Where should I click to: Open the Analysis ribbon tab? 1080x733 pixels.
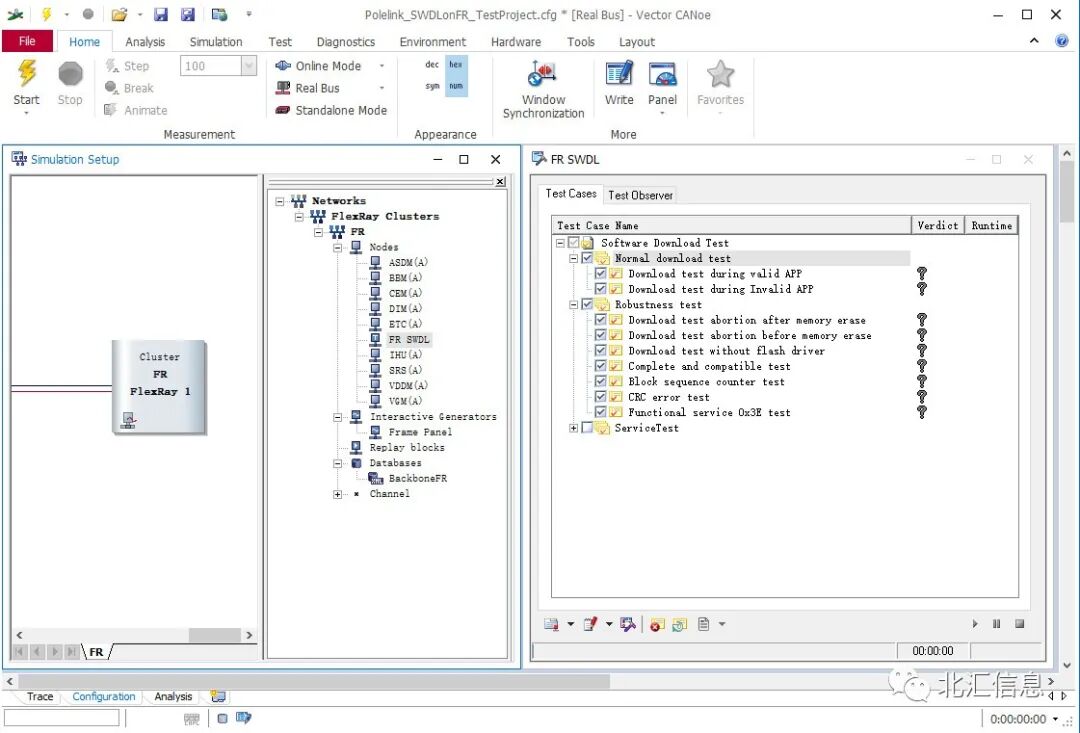pos(145,42)
